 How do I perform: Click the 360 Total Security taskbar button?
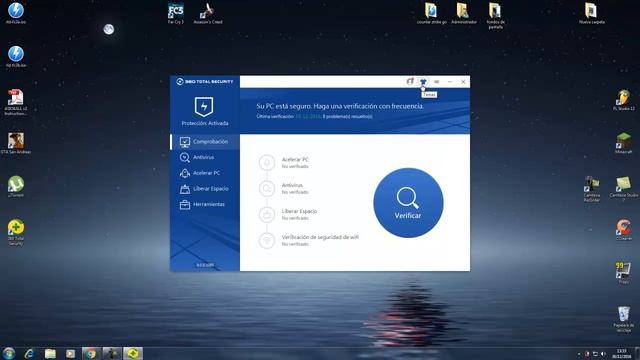133,353
